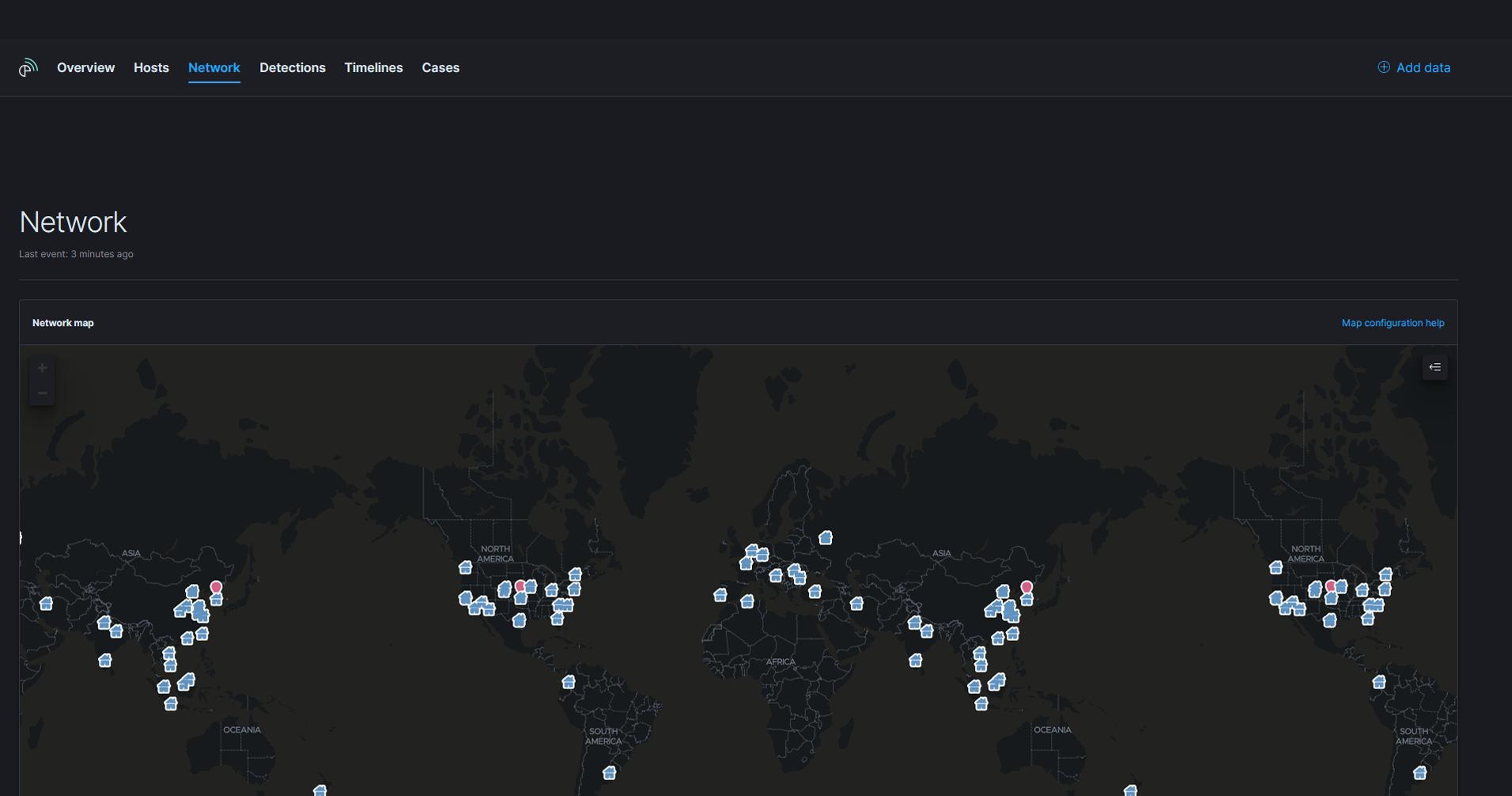Select the Network tab
The height and width of the screenshot is (796, 1512).
click(x=214, y=68)
